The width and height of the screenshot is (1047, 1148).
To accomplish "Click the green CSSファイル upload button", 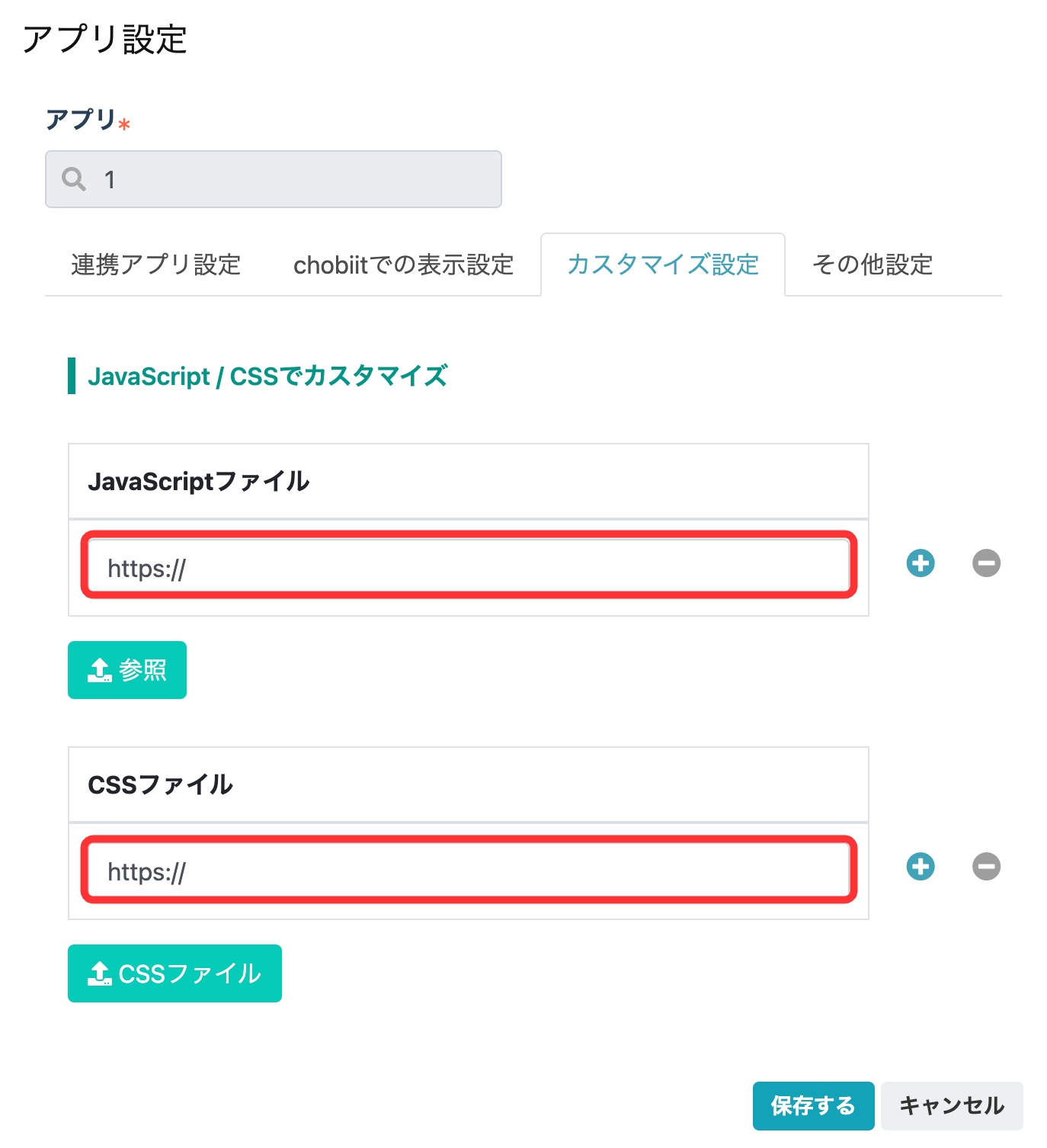I will (174, 973).
